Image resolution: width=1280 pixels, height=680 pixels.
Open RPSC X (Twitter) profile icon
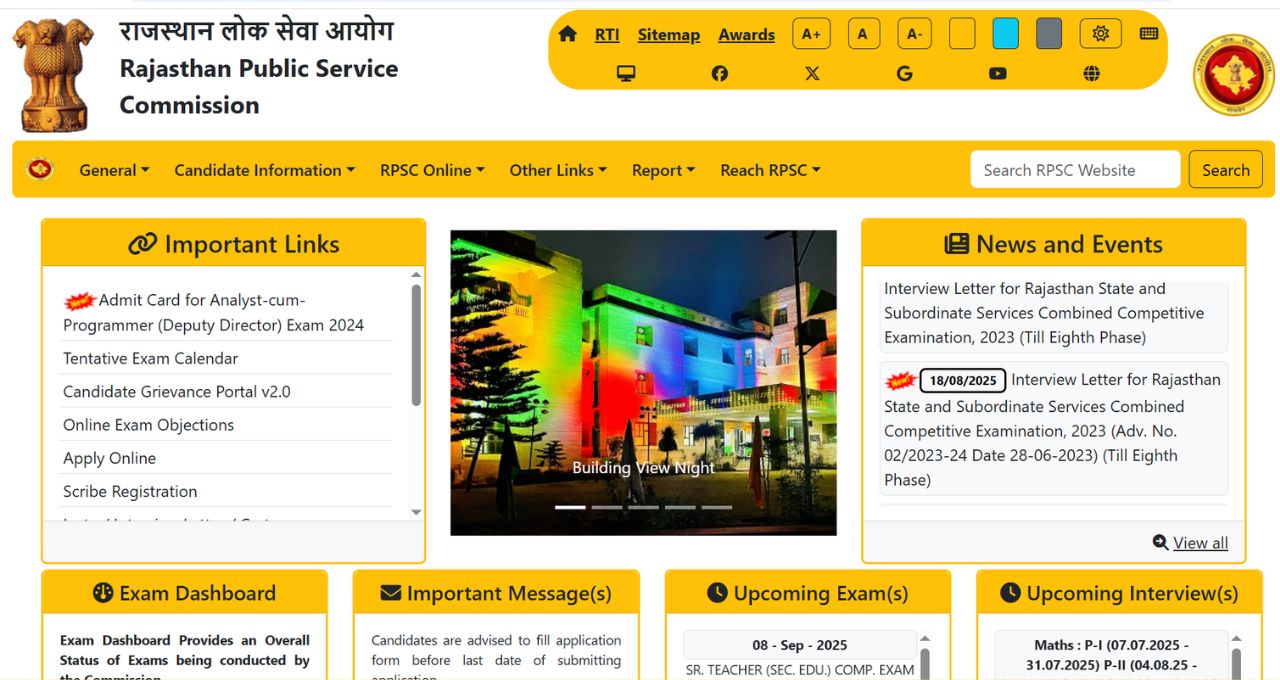pos(812,73)
